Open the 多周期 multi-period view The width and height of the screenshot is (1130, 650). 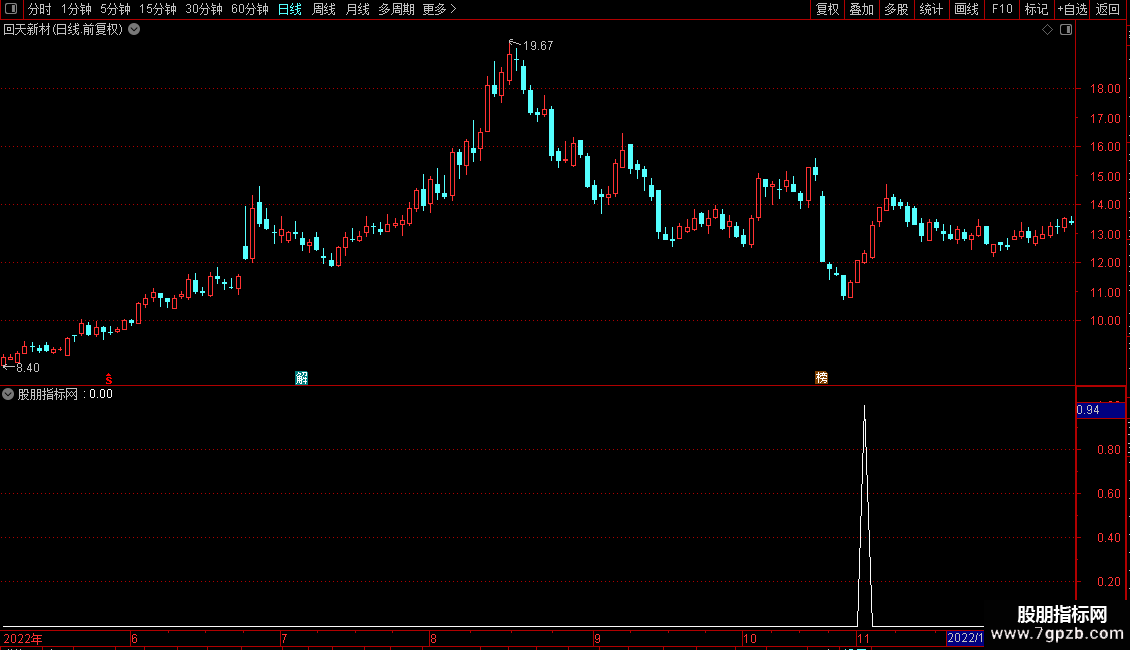(396, 9)
